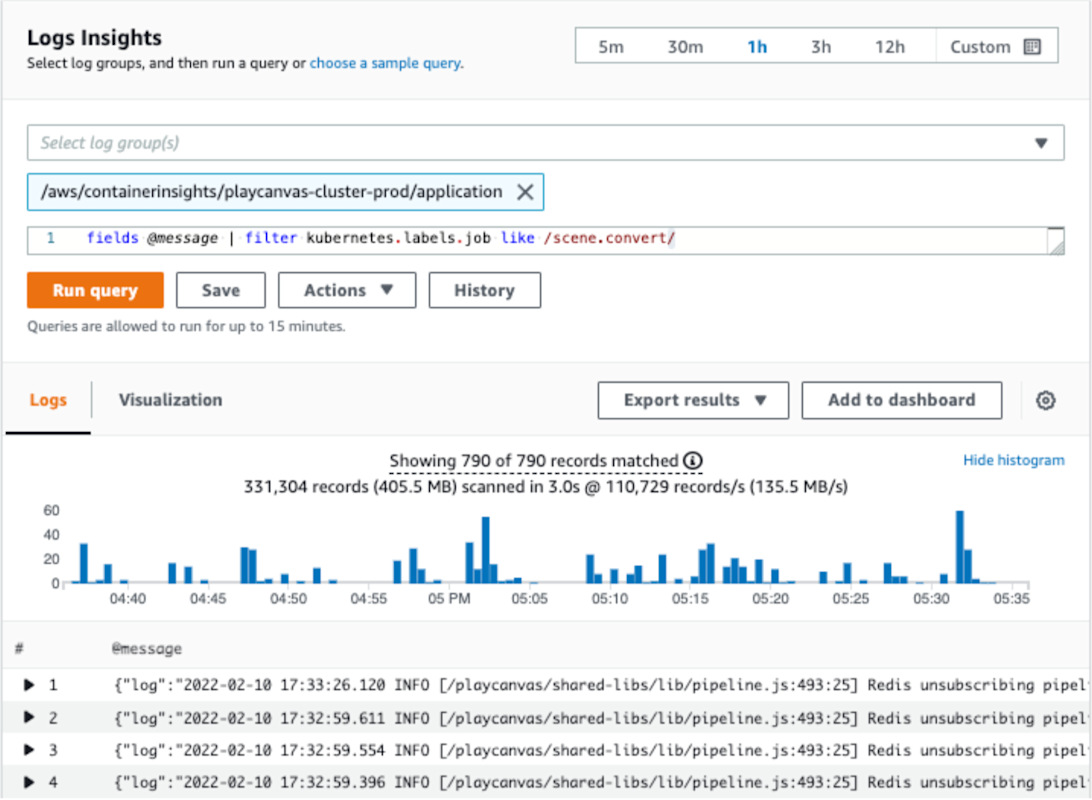This screenshot has width=1092, height=800.
Task: Click the # column header
Action: point(19,648)
